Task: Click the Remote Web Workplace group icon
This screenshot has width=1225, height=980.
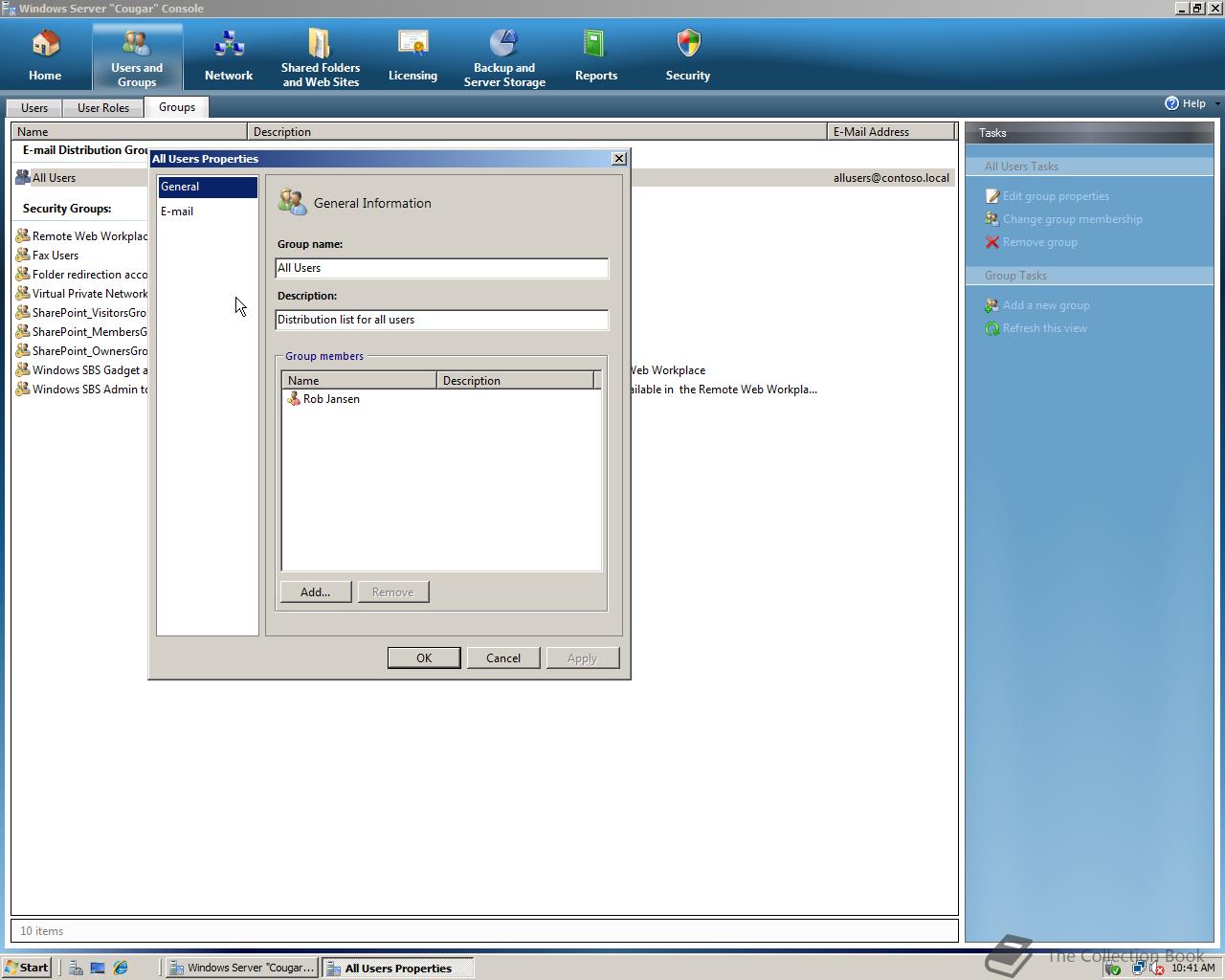Action: 23,236
